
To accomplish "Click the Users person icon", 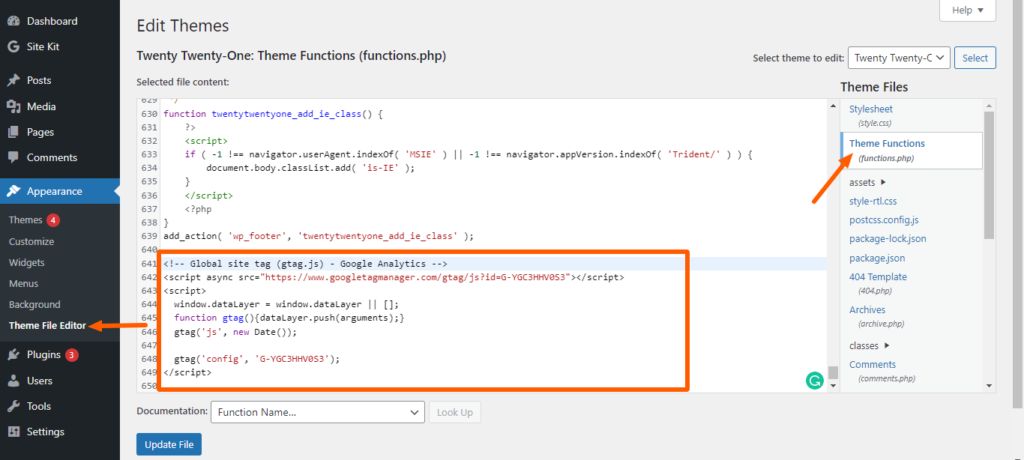I will pos(13,380).
